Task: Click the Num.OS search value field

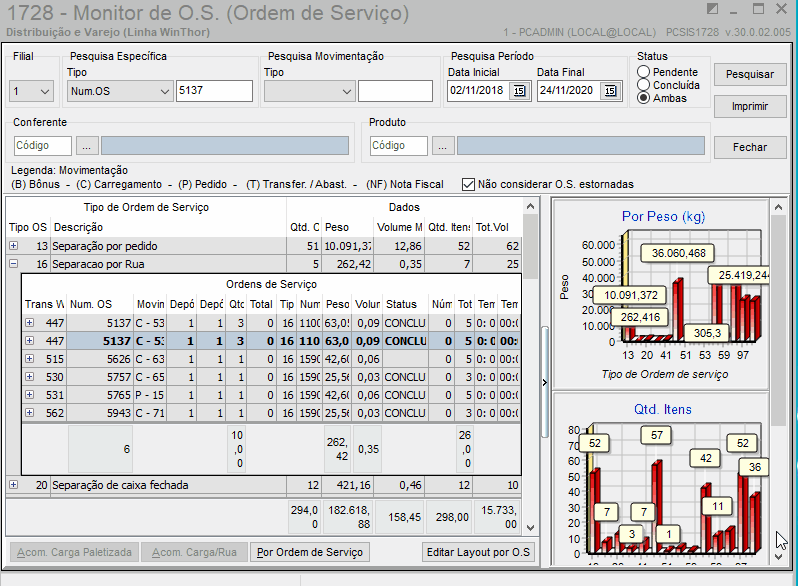Action: pyautogui.click(x=214, y=91)
